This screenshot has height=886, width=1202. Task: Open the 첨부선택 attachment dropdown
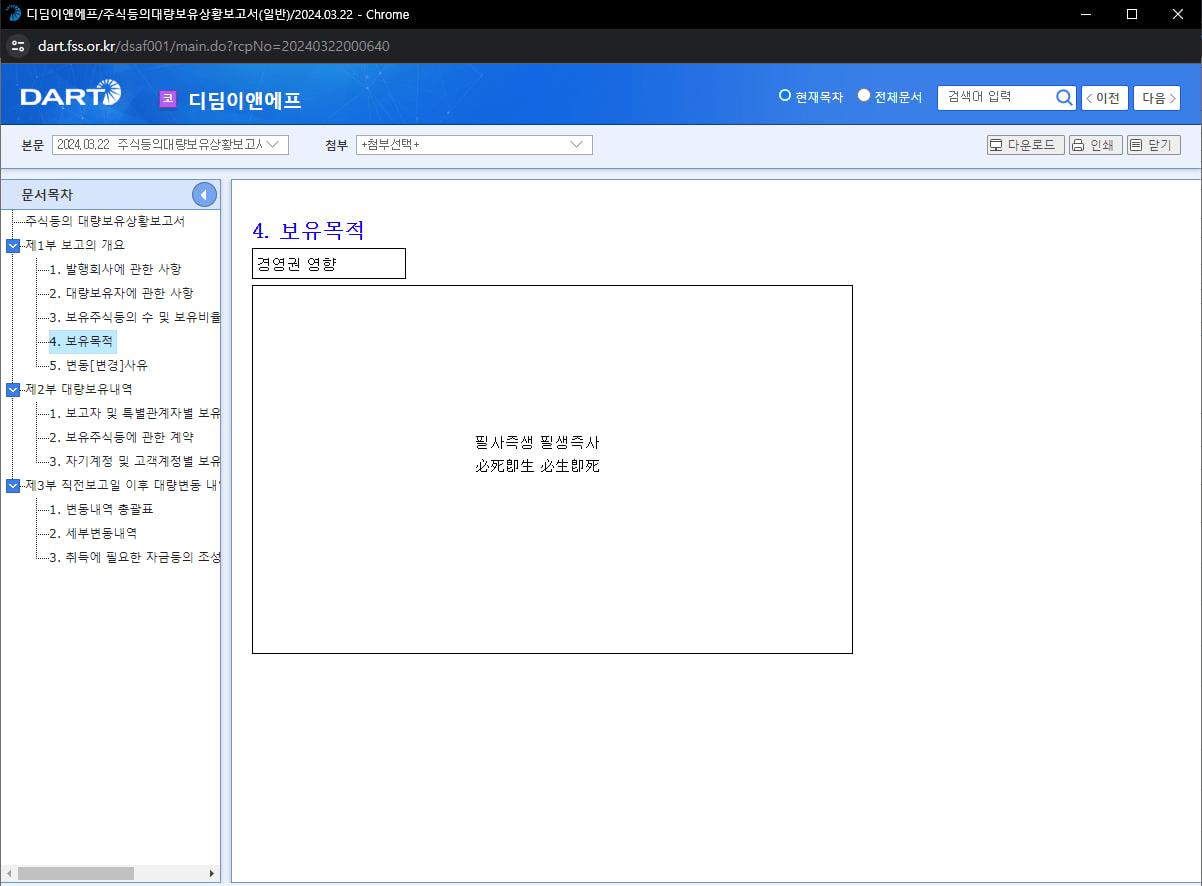click(474, 145)
